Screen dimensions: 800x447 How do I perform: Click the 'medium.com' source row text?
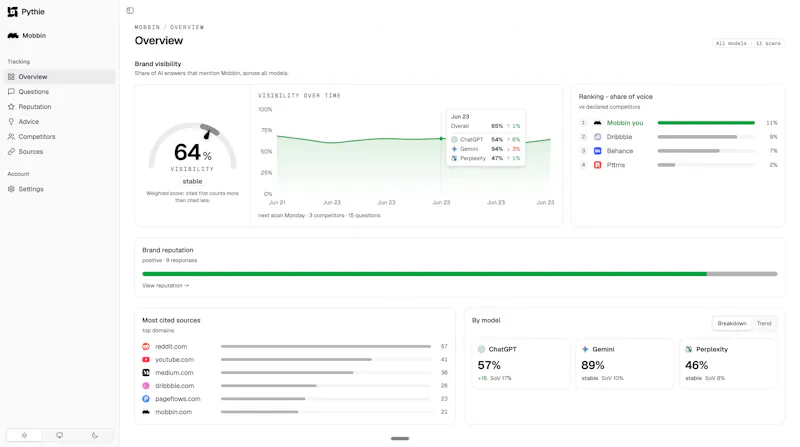point(174,373)
